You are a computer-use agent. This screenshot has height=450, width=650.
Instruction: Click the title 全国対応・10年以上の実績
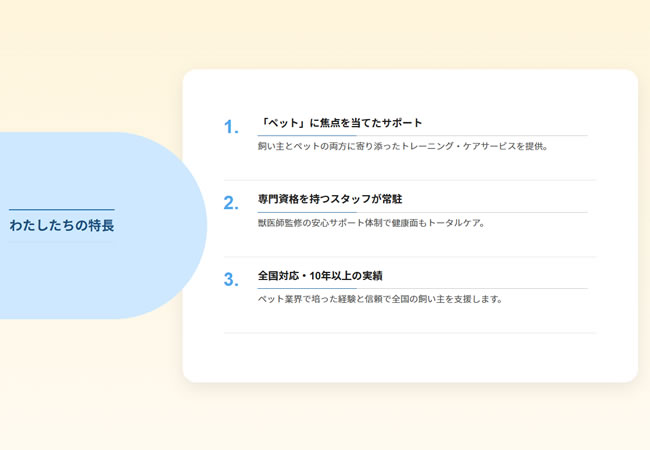[320, 276]
